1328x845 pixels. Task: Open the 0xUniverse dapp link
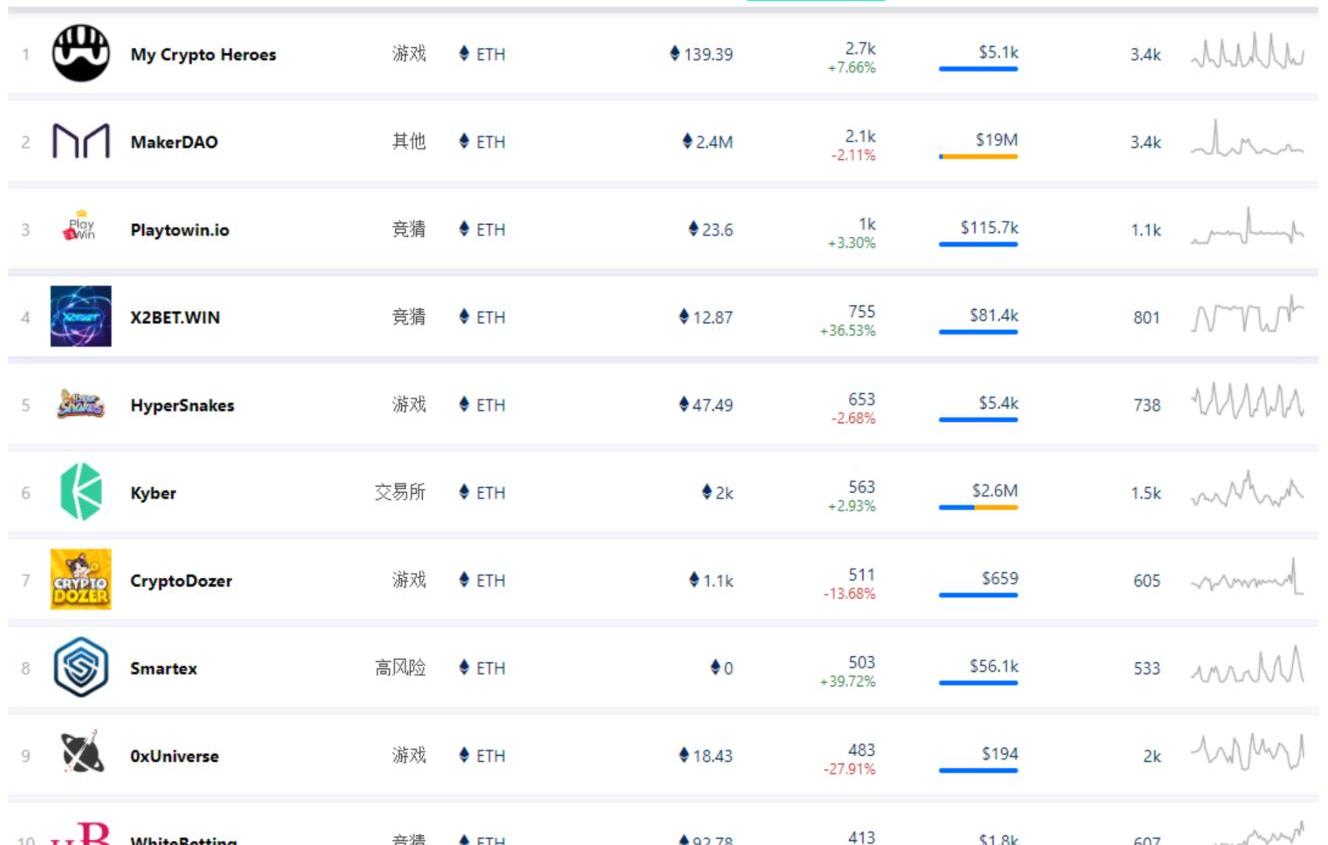point(175,756)
